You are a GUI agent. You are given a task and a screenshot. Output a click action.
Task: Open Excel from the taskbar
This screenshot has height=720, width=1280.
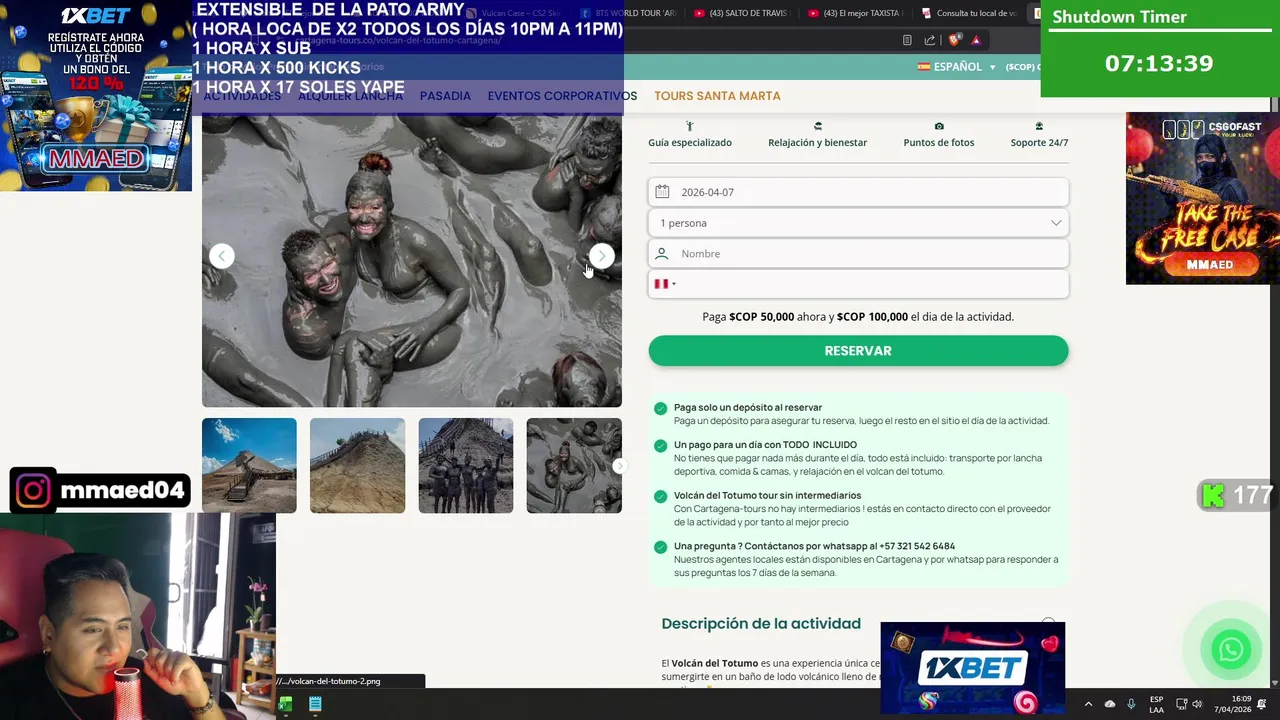[286, 704]
